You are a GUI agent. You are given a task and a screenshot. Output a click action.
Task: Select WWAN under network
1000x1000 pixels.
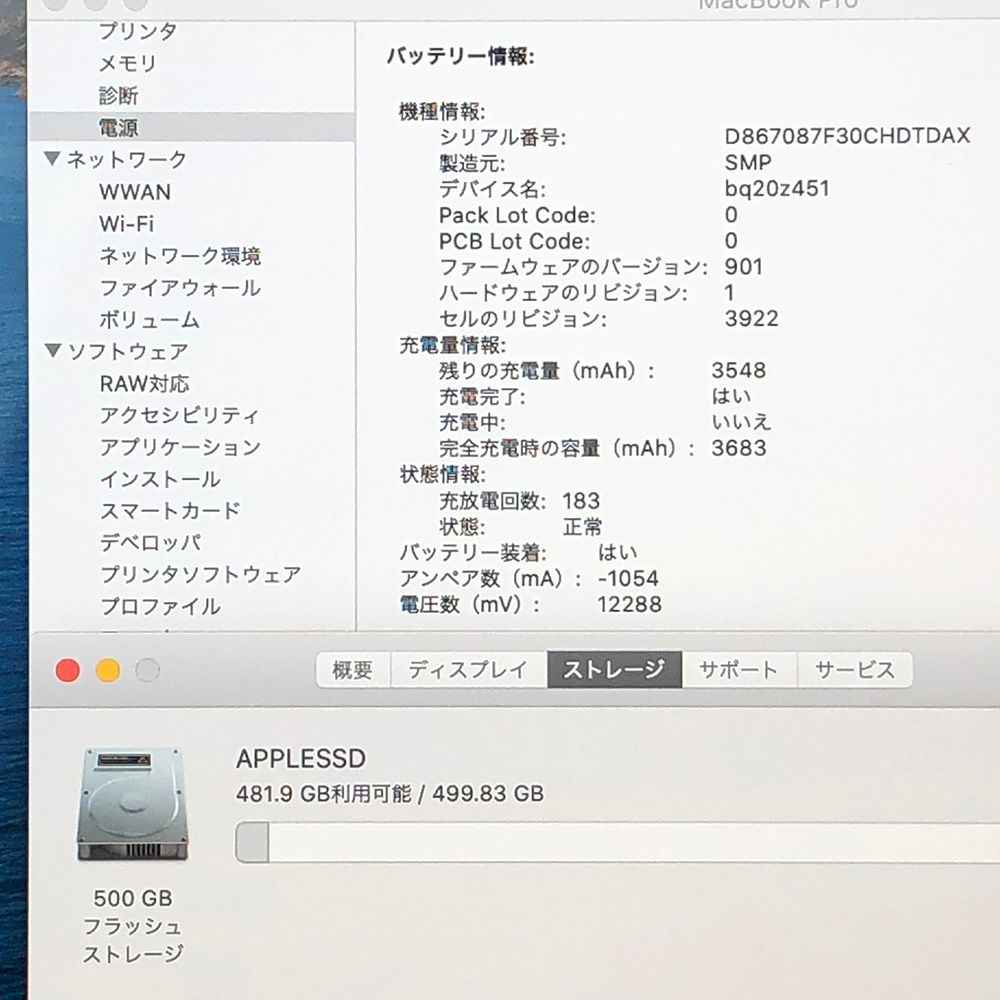pos(135,192)
